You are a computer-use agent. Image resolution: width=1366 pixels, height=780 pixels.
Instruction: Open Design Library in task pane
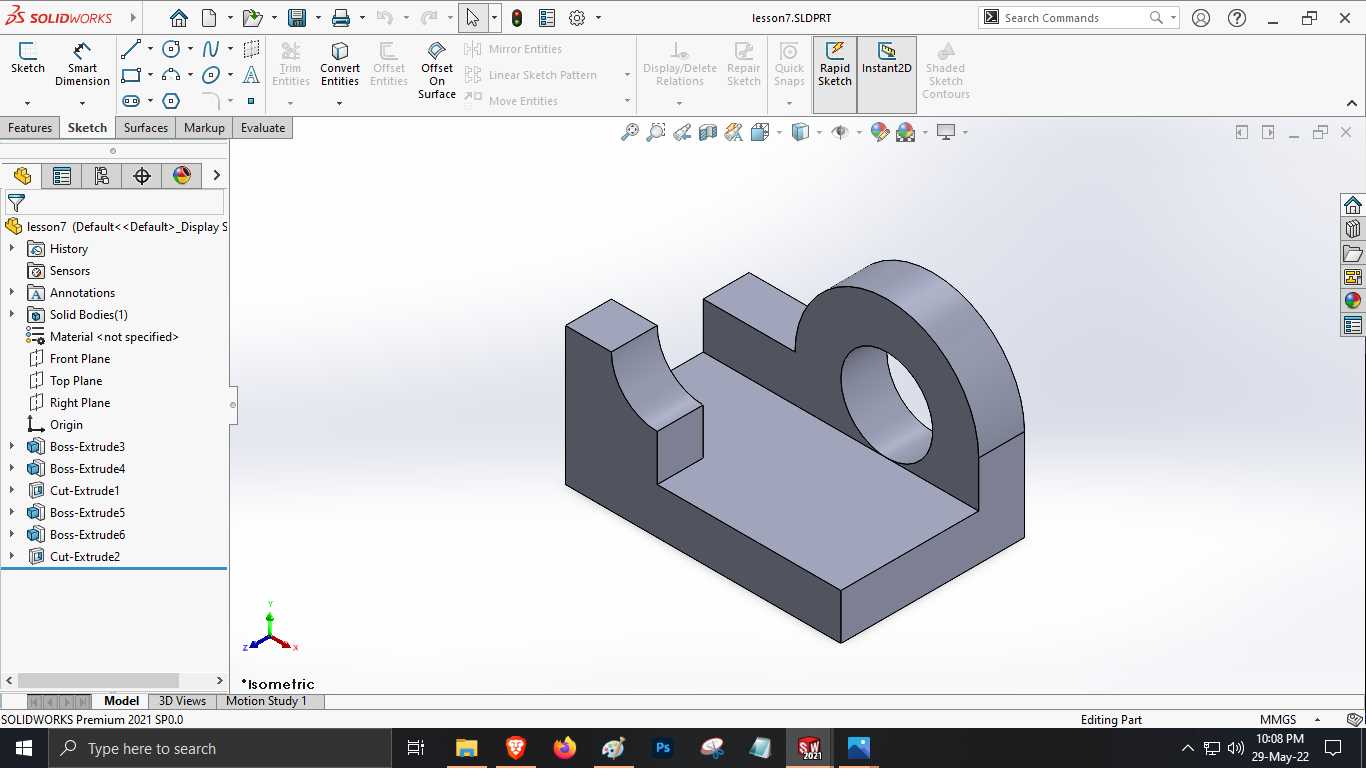1353,229
